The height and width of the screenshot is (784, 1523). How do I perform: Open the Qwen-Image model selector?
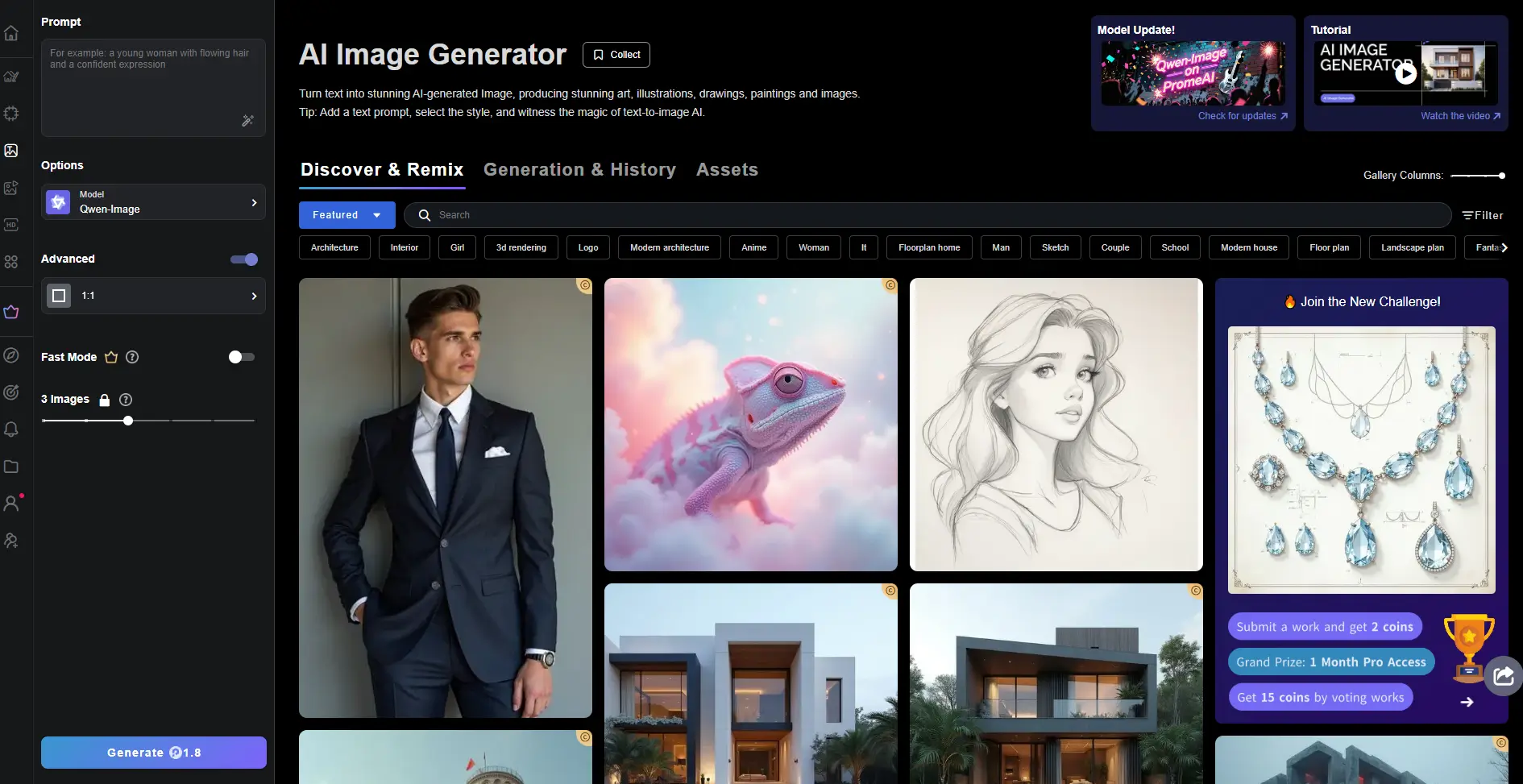click(153, 202)
